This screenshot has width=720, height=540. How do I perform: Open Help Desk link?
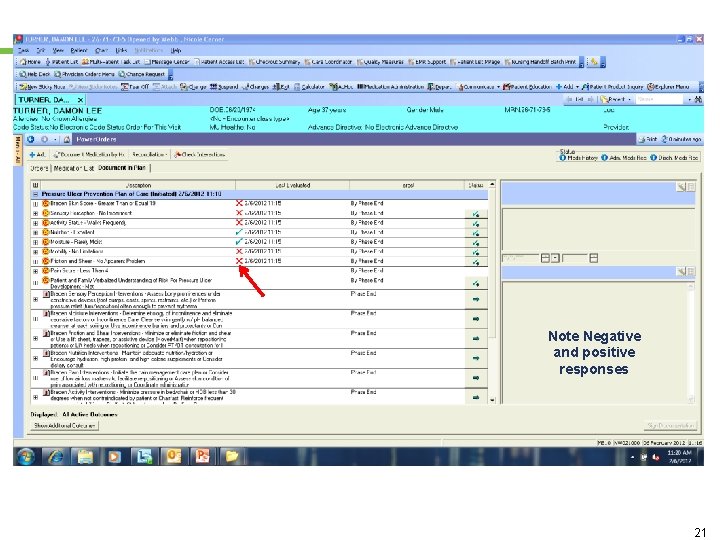tap(34, 74)
